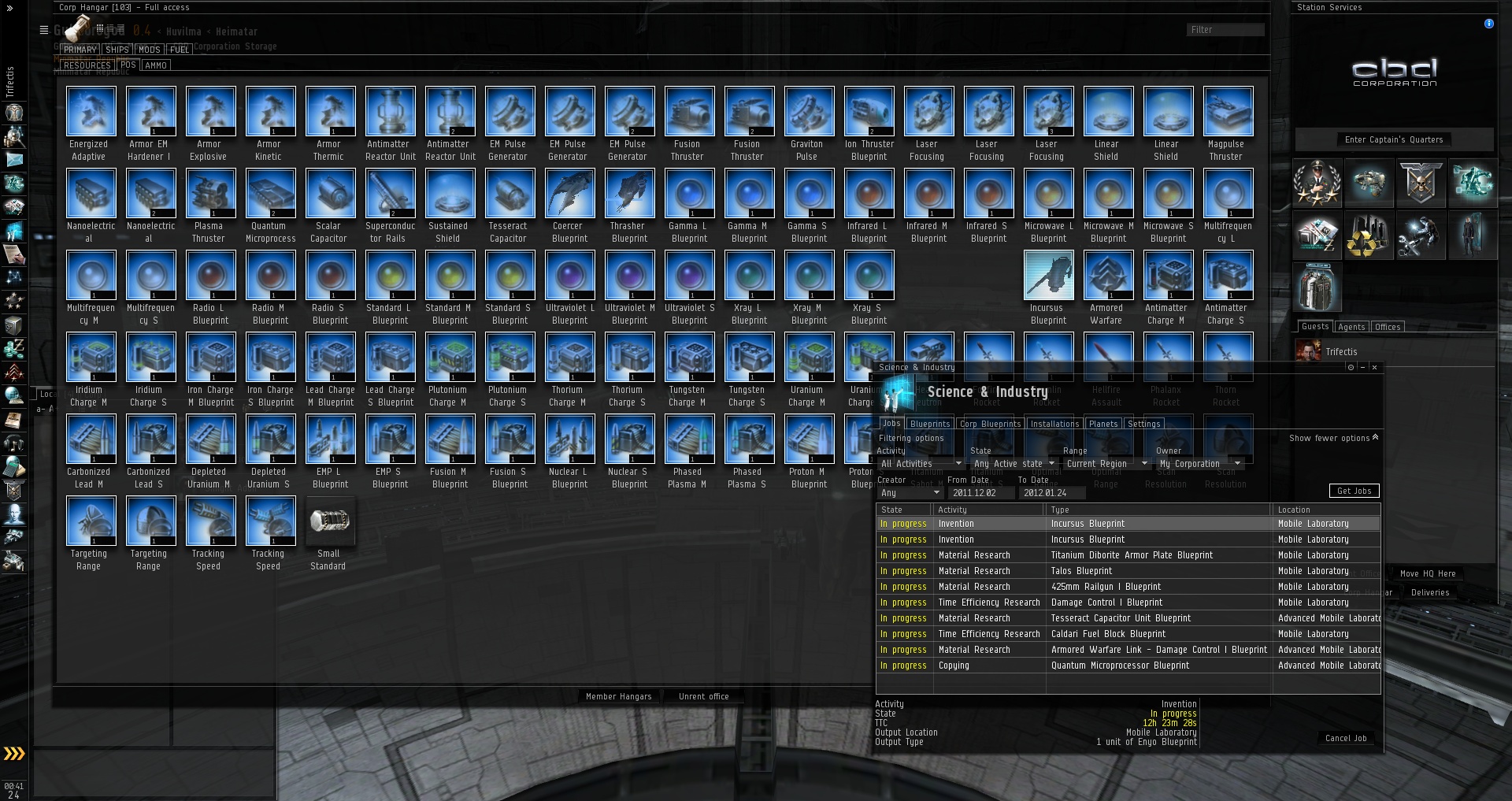Open the calculator icon in sidebar

(x=14, y=467)
